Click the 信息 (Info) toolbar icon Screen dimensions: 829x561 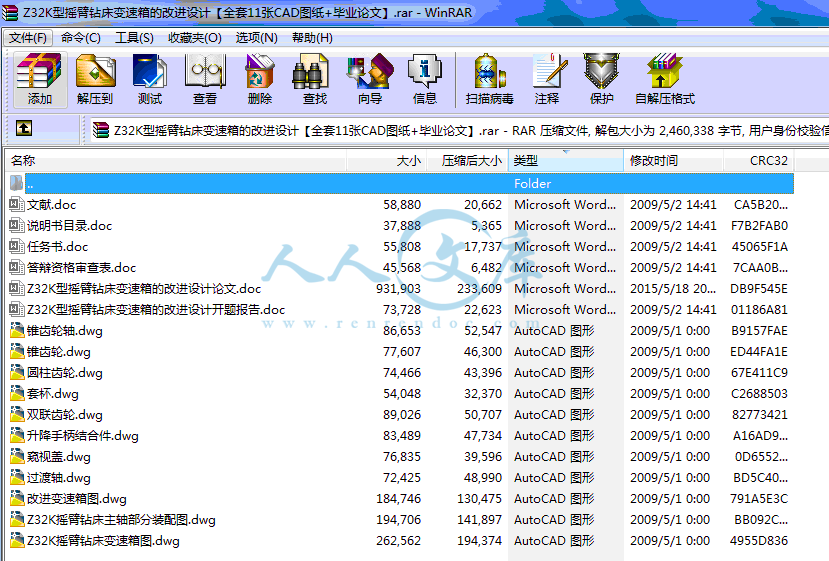pos(425,79)
